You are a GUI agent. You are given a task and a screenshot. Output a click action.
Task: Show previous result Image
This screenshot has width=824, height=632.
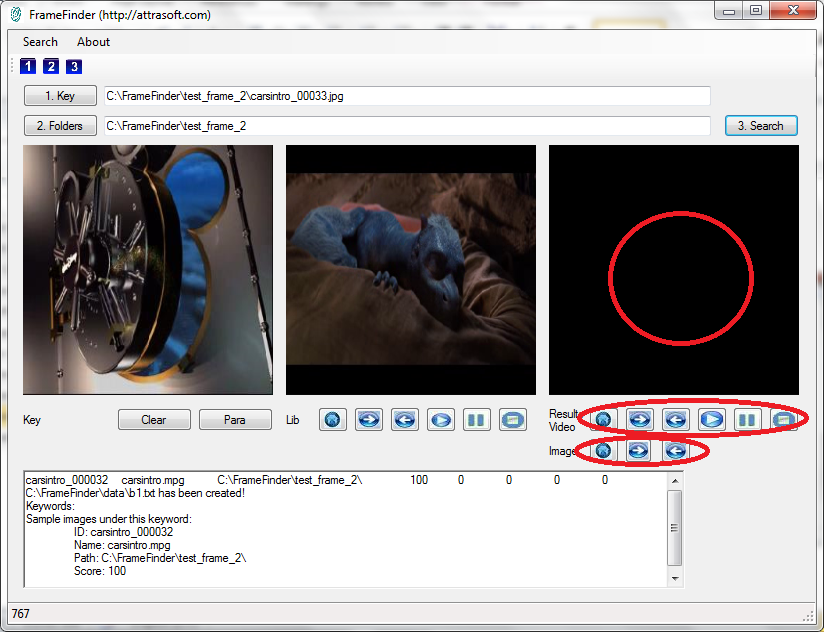tap(676, 451)
